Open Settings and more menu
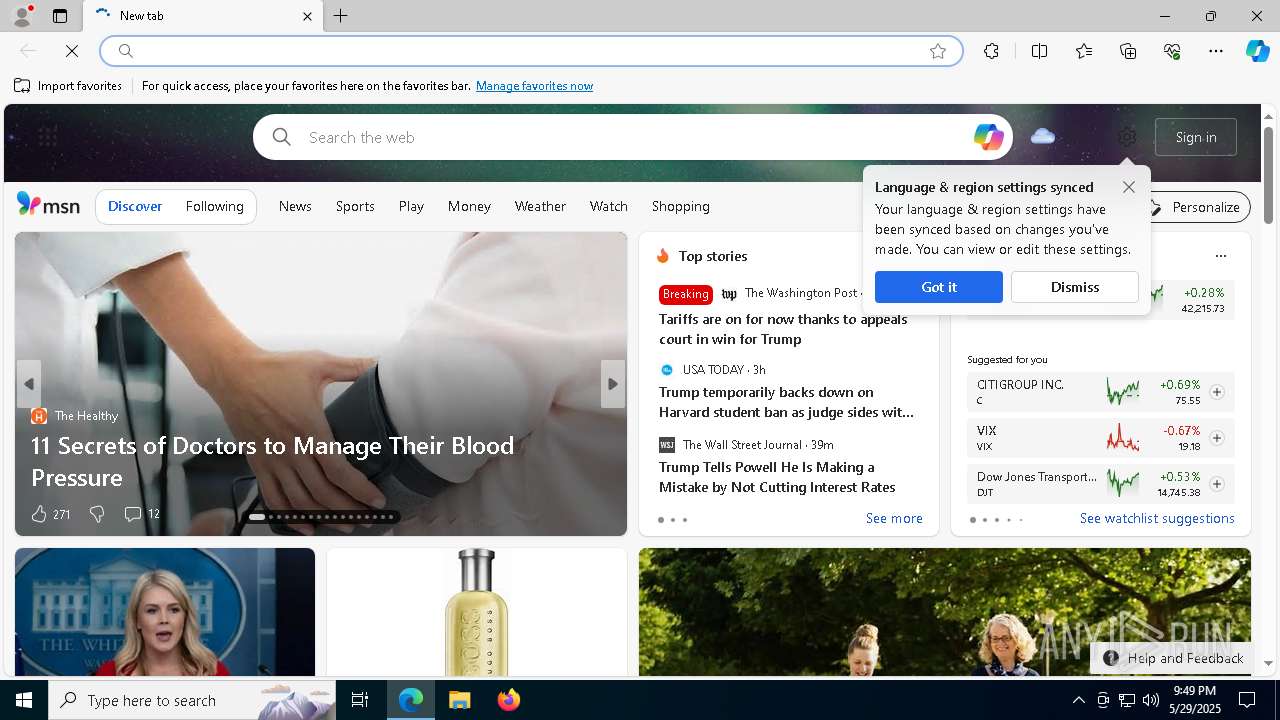The width and height of the screenshot is (1280, 720). 1216,51
